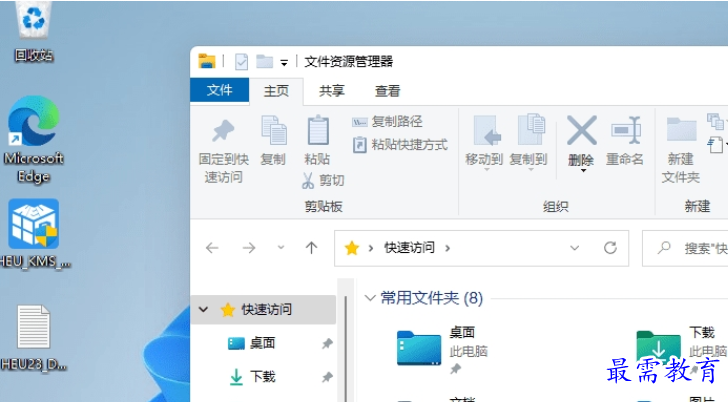Click the New folder quick access toolbar icon
This screenshot has width=728, height=402.
point(264,61)
